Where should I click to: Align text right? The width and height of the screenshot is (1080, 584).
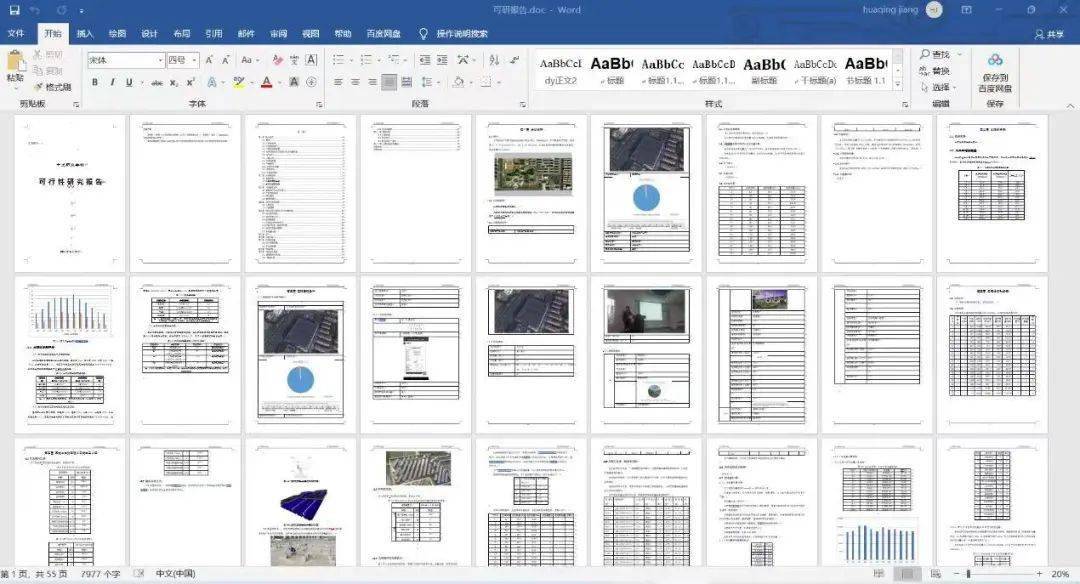point(372,82)
